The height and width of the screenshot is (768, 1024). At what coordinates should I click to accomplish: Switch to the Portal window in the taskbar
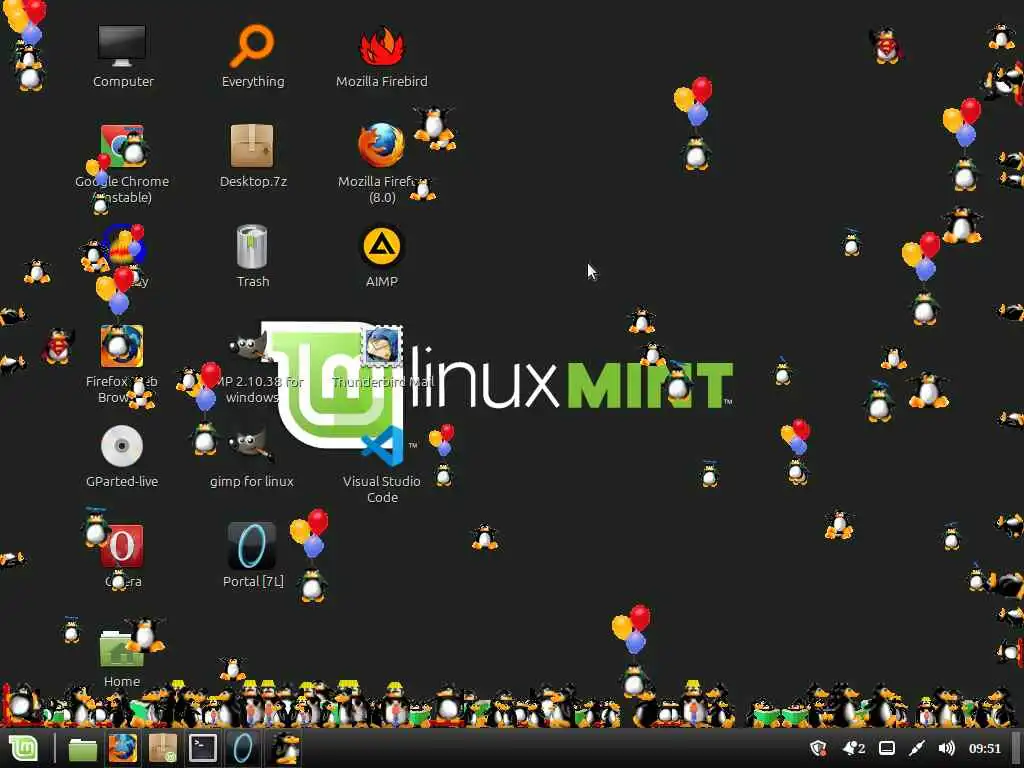pyautogui.click(x=243, y=748)
